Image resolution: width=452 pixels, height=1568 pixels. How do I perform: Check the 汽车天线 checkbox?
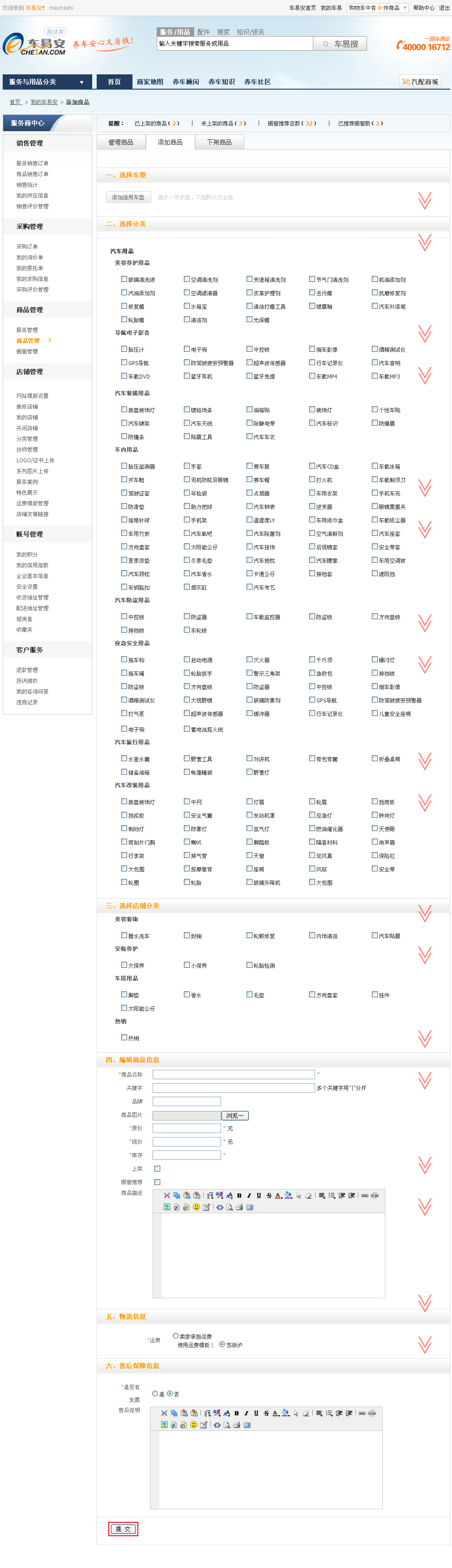187,422
